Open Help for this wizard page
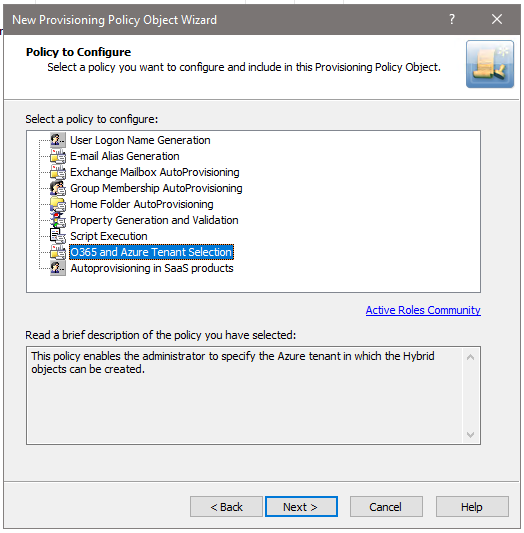 coord(472,506)
